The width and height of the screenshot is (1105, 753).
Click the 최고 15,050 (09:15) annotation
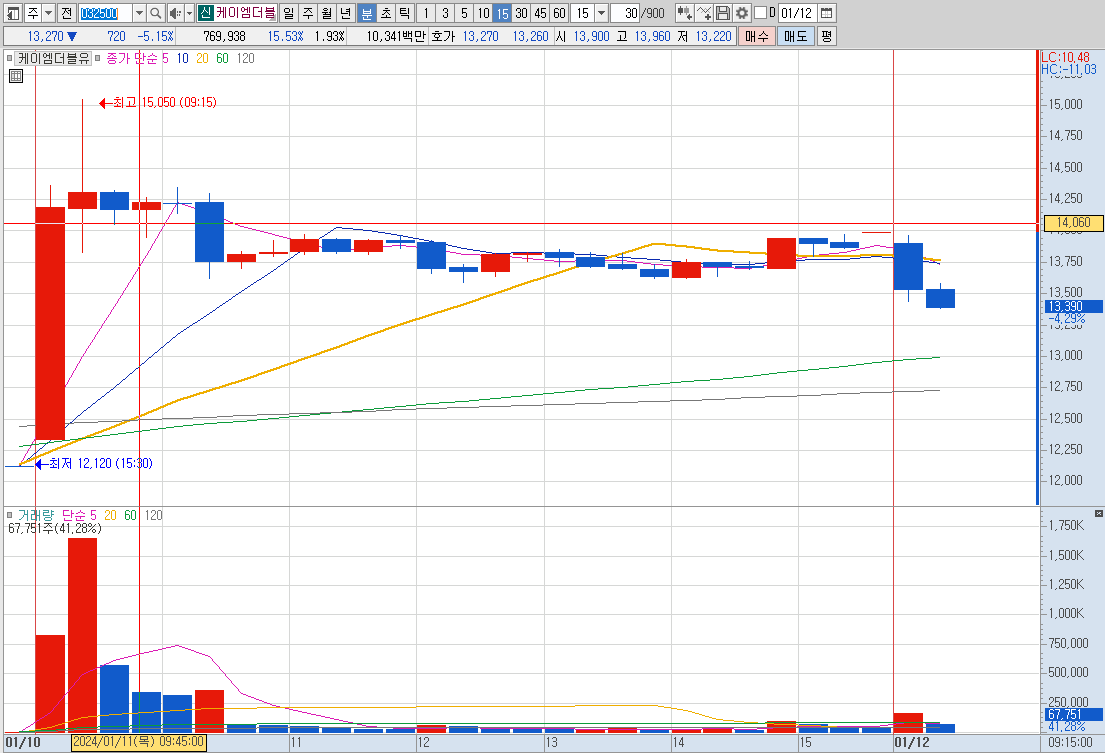[158, 103]
